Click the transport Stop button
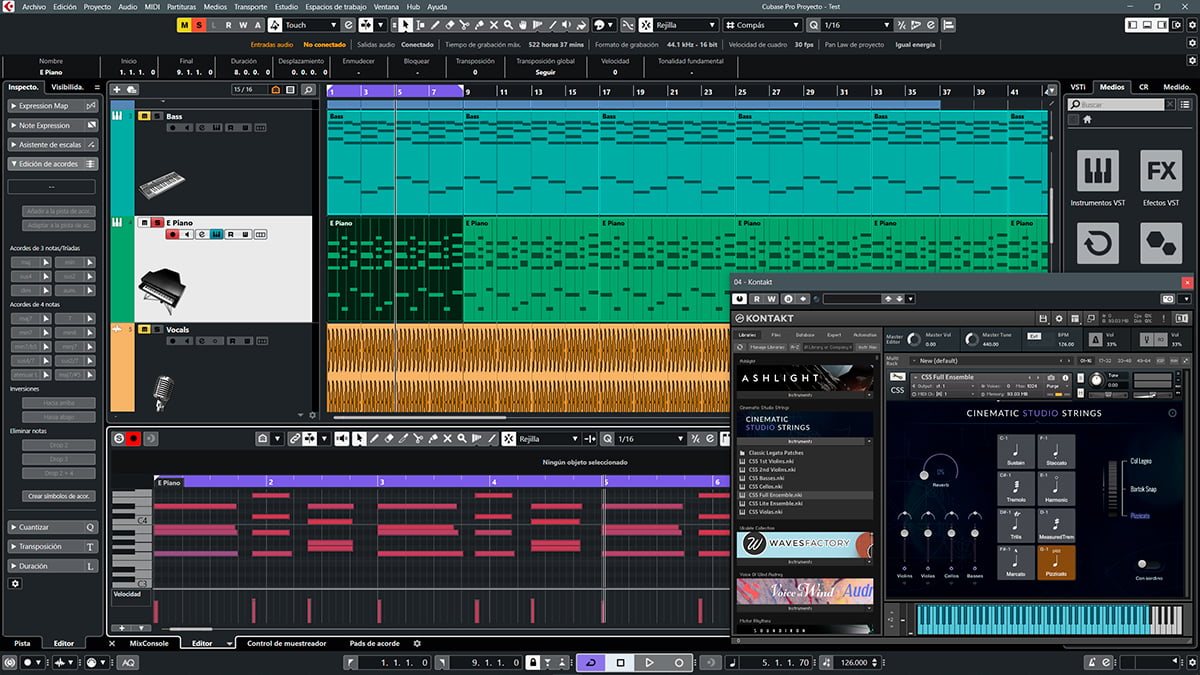 coord(620,662)
